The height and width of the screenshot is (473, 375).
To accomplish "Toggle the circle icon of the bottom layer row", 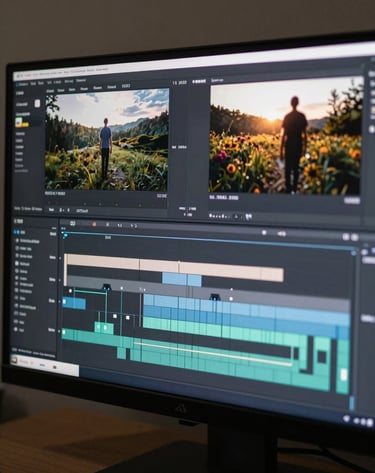I will tap(16, 330).
